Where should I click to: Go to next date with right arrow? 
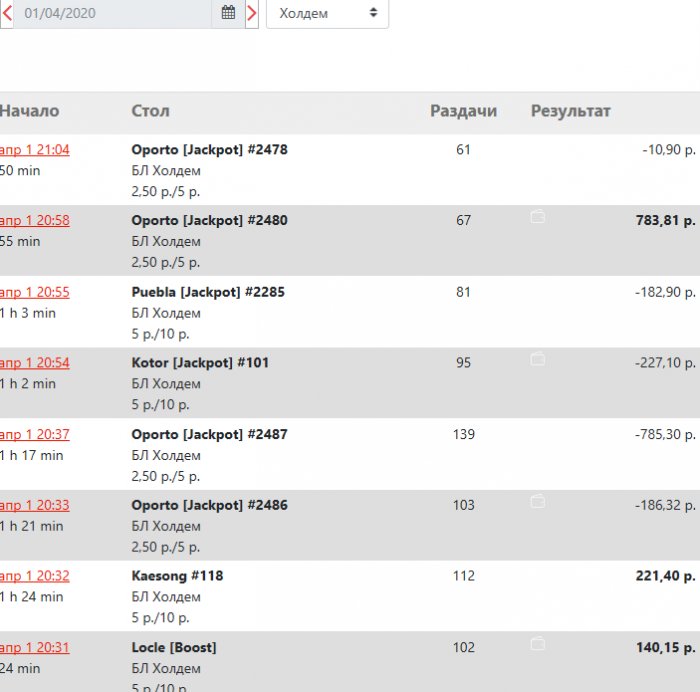(252, 13)
